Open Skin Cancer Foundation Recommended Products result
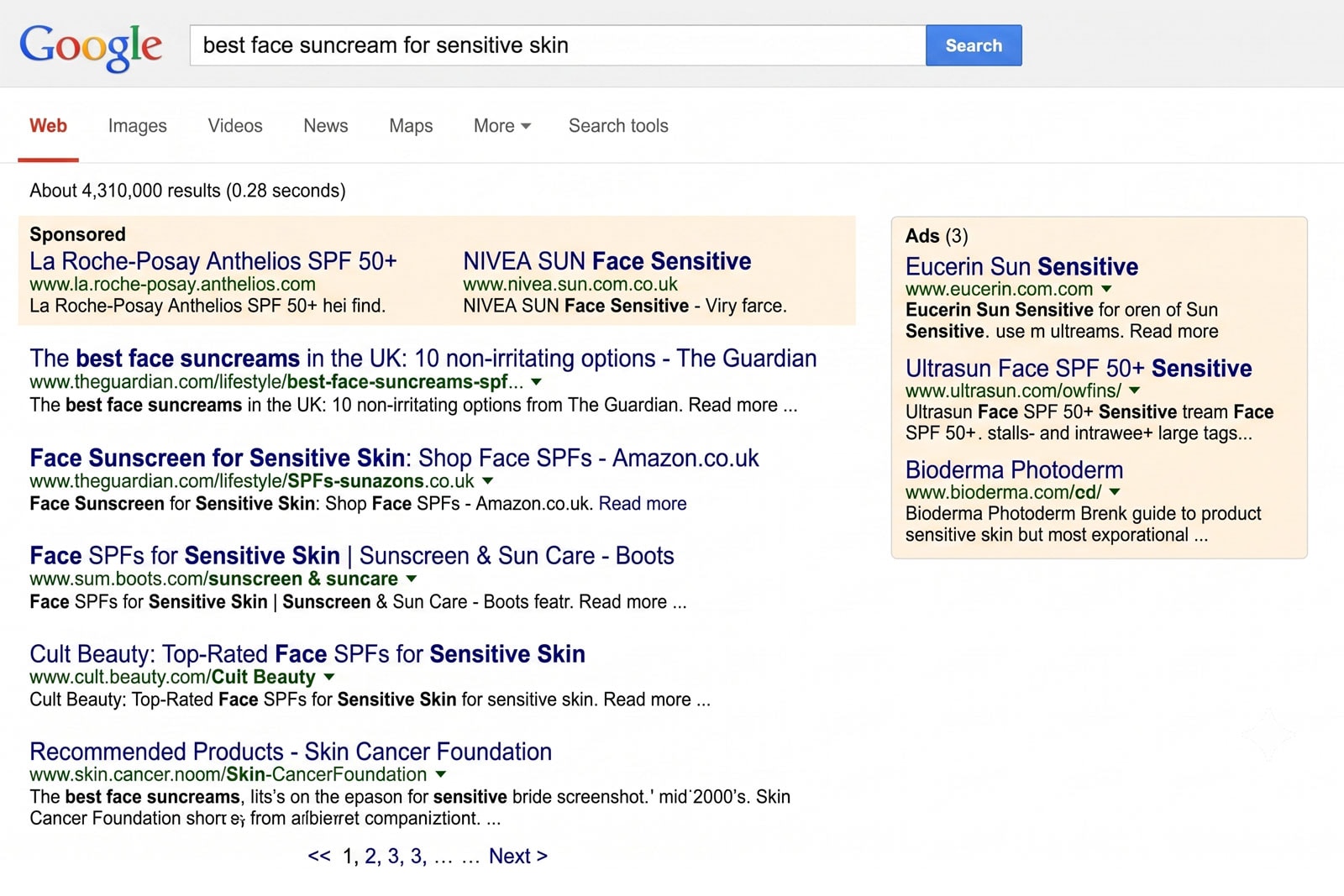The width and height of the screenshot is (1344, 896). click(291, 752)
